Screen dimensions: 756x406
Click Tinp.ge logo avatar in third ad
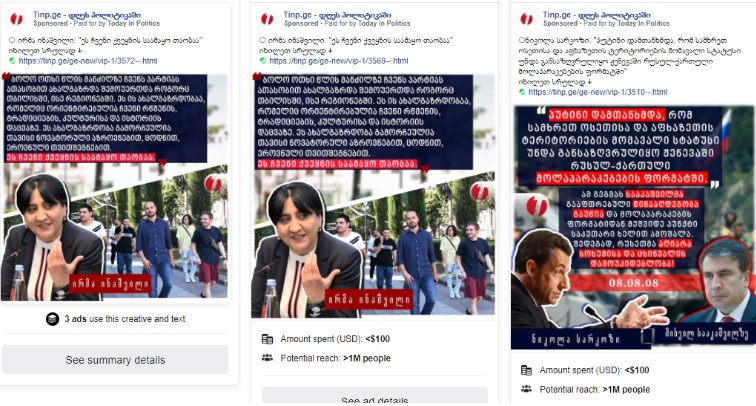coord(526,19)
